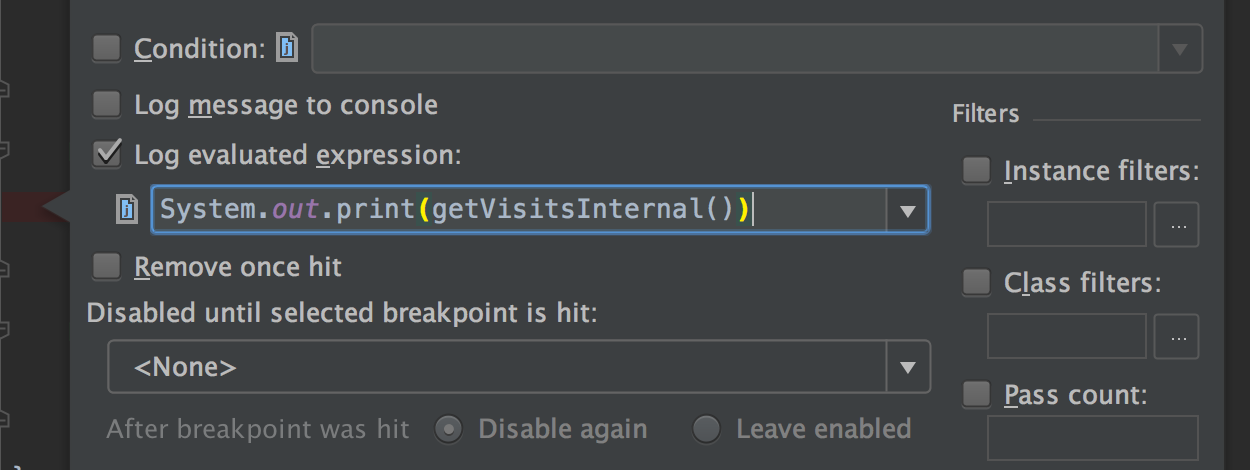The width and height of the screenshot is (1250, 470).
Task: Click the code icon left of expression field
Action: (127, 210)
